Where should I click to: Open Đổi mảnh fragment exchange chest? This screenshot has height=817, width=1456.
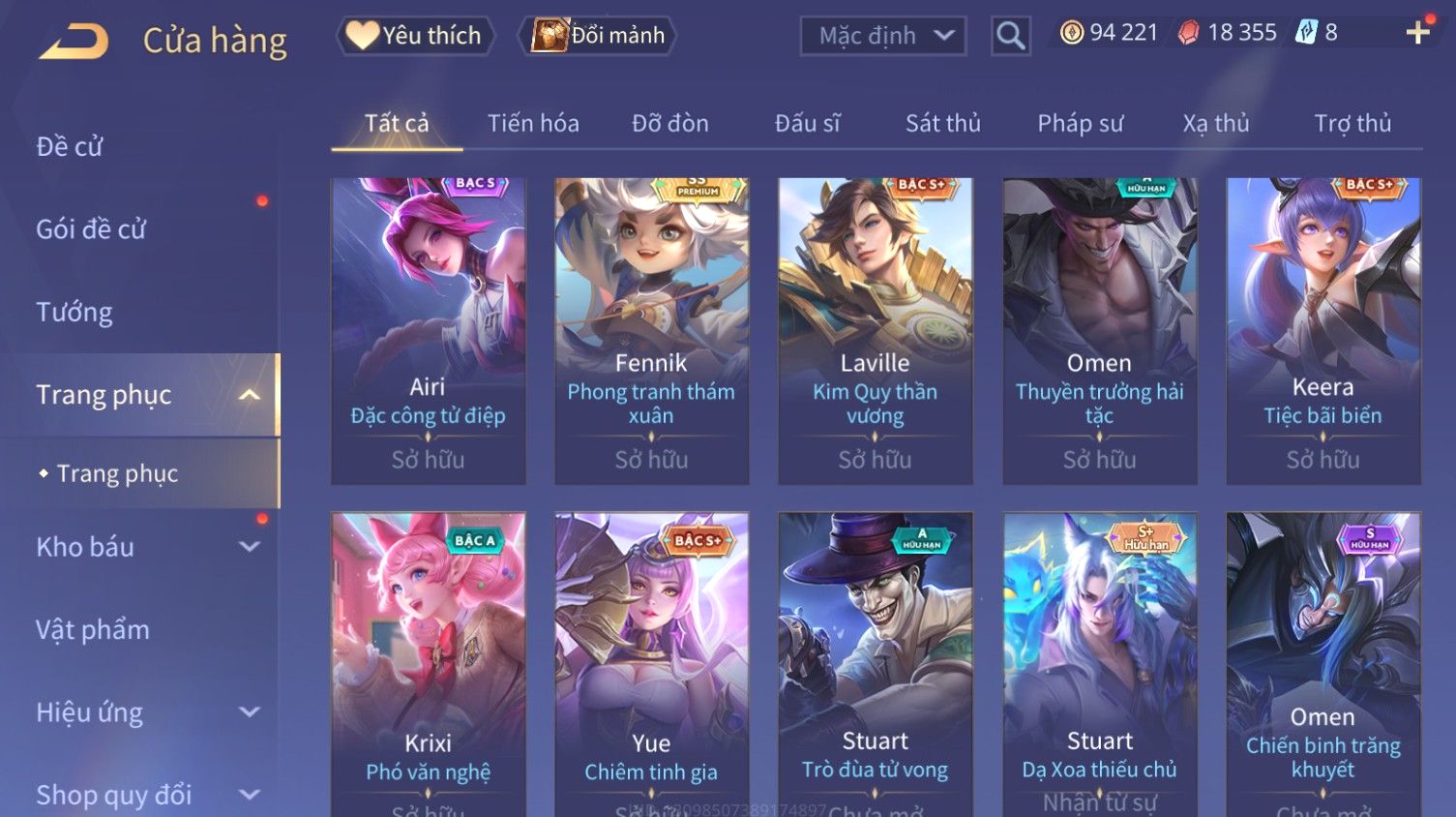(597, 36)
